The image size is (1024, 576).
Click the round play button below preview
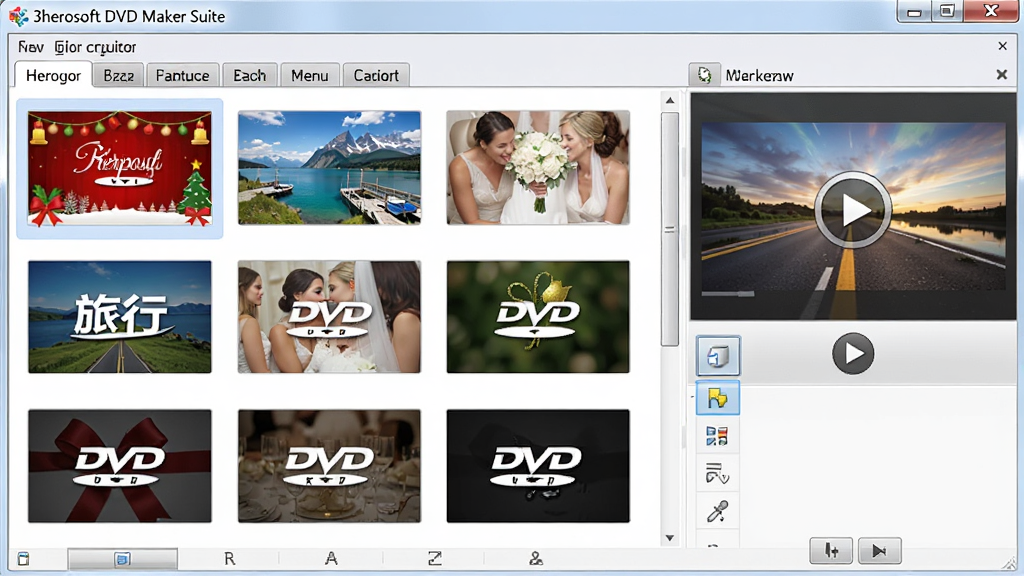point(853,353)
